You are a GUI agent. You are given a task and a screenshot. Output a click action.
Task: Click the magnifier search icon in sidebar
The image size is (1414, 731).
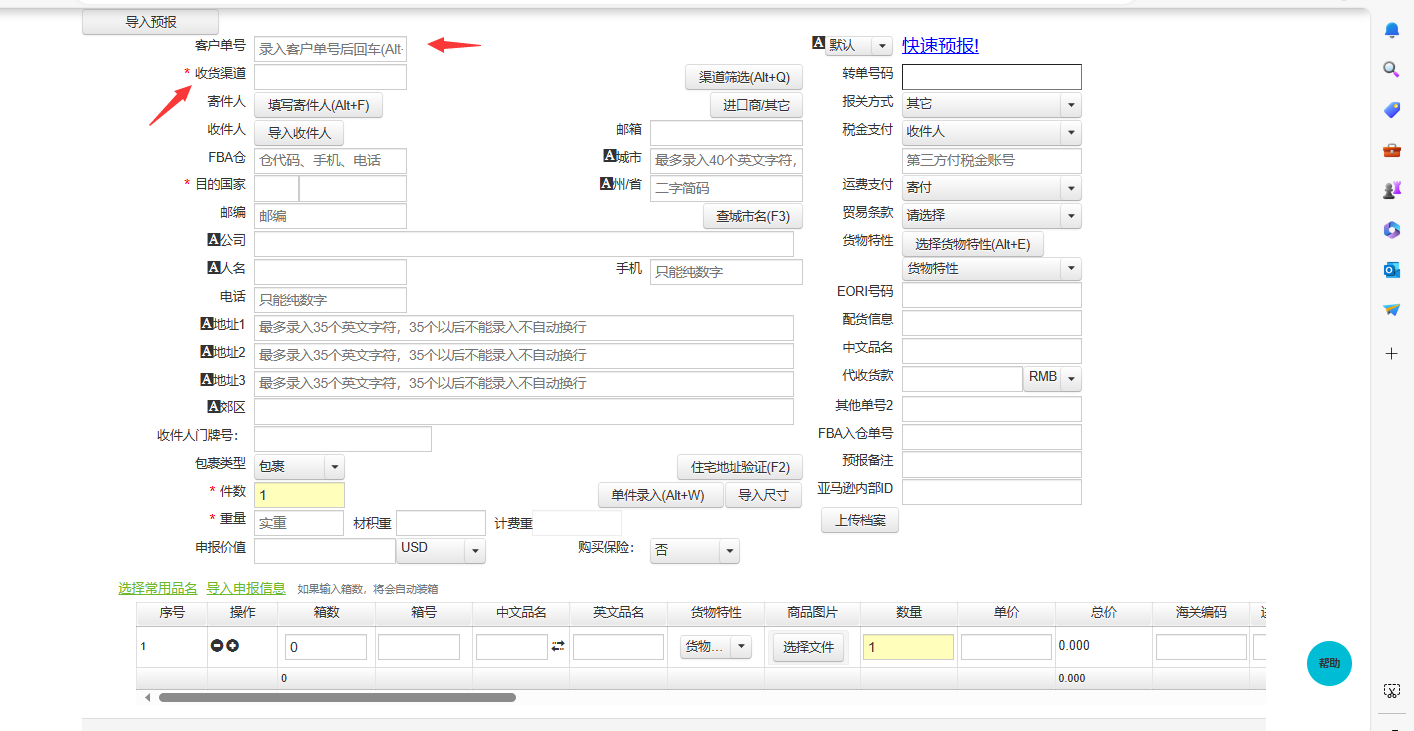click(x=1391, y=69)
